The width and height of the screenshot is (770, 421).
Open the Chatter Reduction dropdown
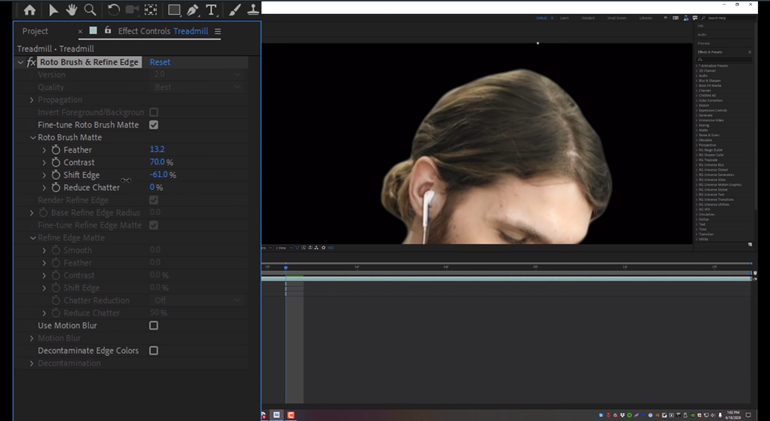pyautogui.click(x=196, y=300)
